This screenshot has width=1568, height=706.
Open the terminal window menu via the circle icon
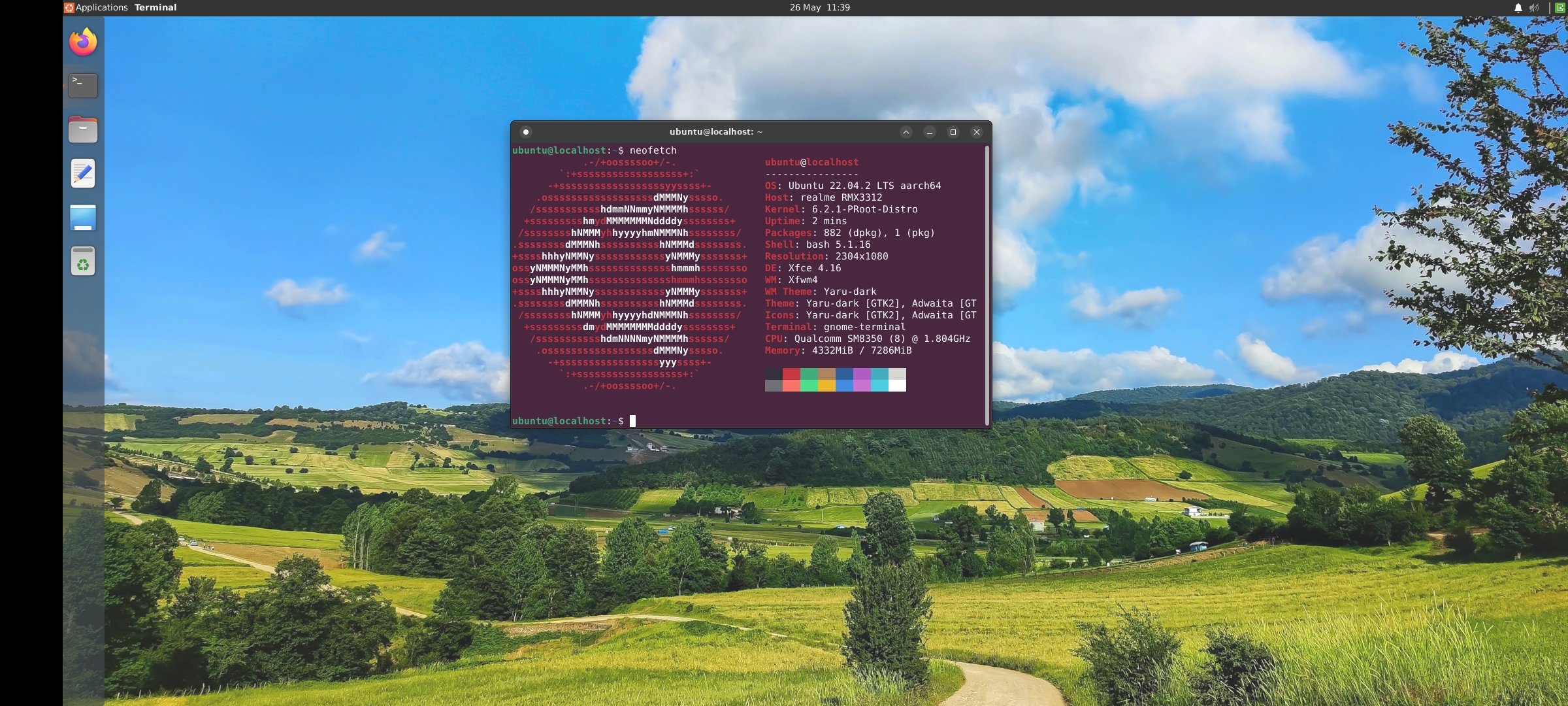tap(527, 131)
